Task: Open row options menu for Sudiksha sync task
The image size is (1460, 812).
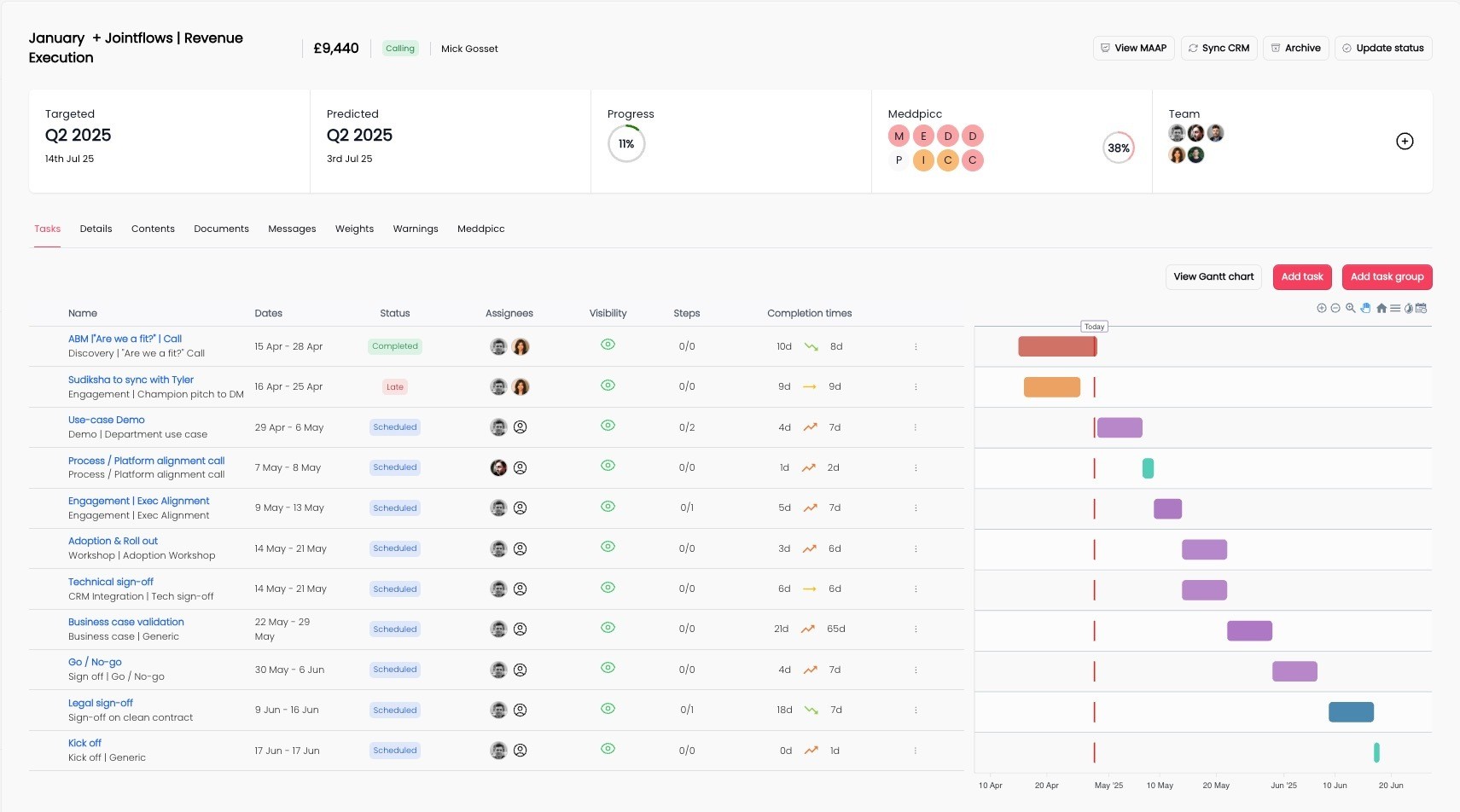Action: click(916, 386)
